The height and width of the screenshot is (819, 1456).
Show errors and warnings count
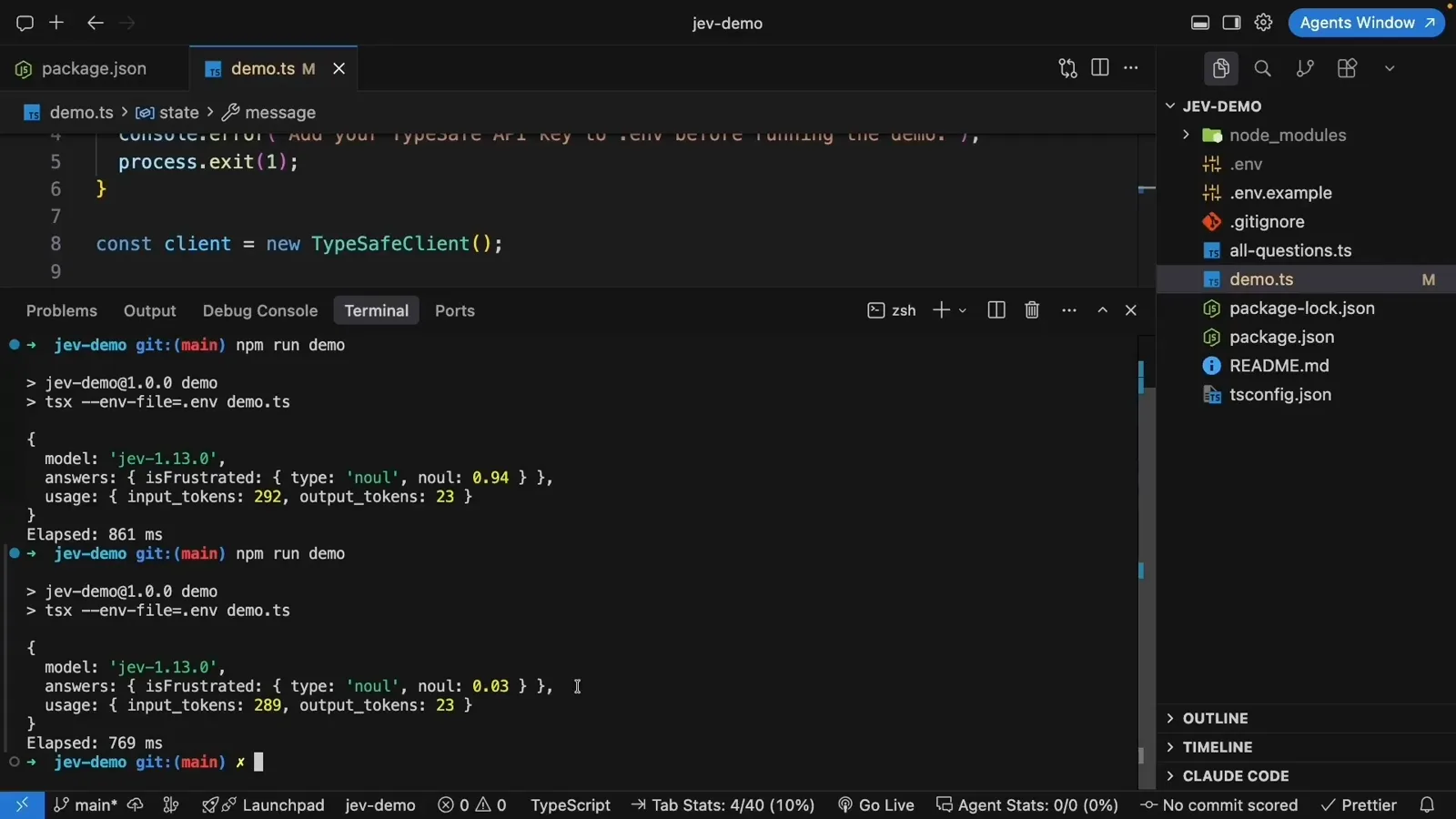pos(472,804)
